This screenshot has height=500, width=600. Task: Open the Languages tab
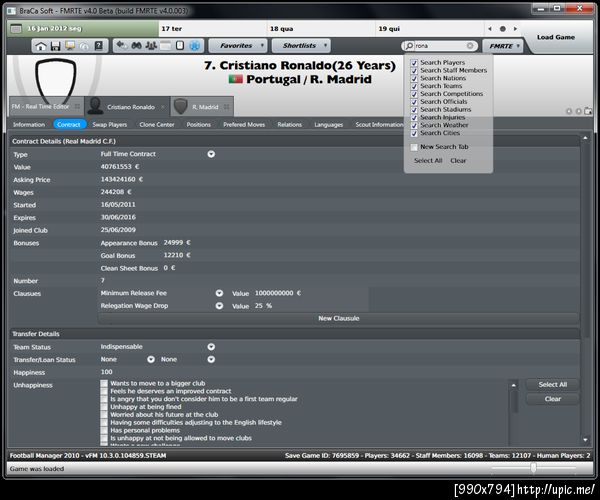tap(329, 125)
